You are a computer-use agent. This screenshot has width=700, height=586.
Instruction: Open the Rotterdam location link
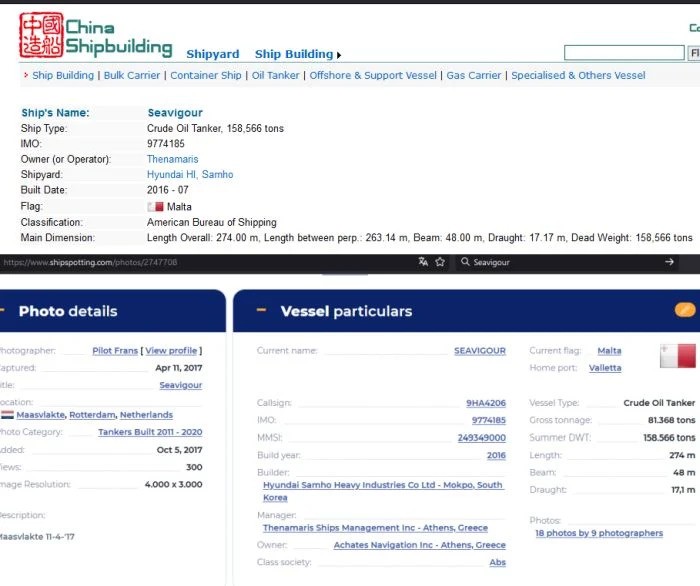(92, 415)
